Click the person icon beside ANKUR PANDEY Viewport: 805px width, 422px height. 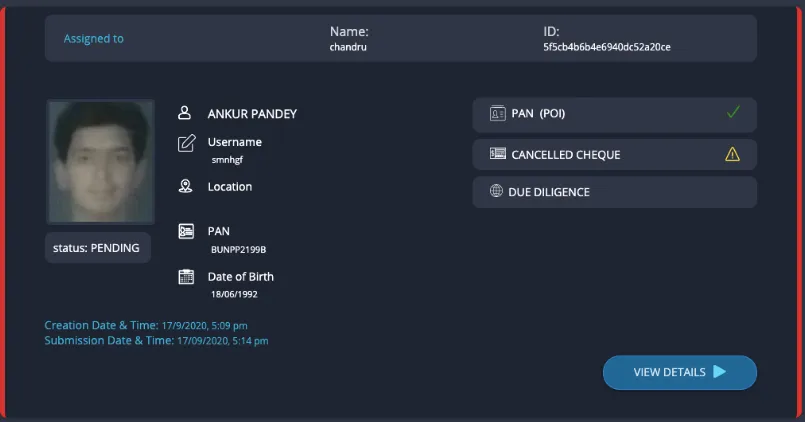(184, 113)
